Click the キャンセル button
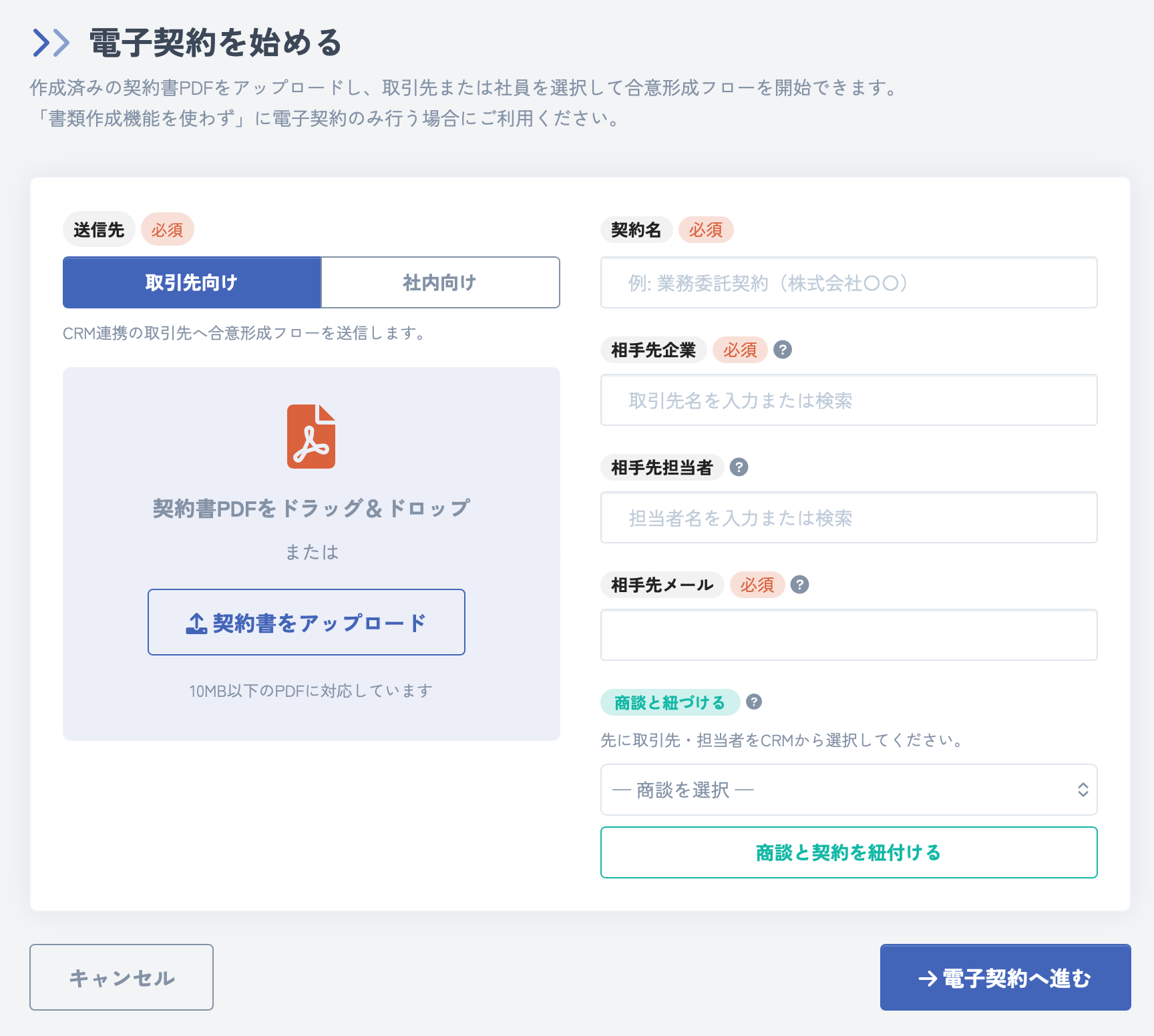Viewport: 1154px width, 1036px height. click(122, 977)
